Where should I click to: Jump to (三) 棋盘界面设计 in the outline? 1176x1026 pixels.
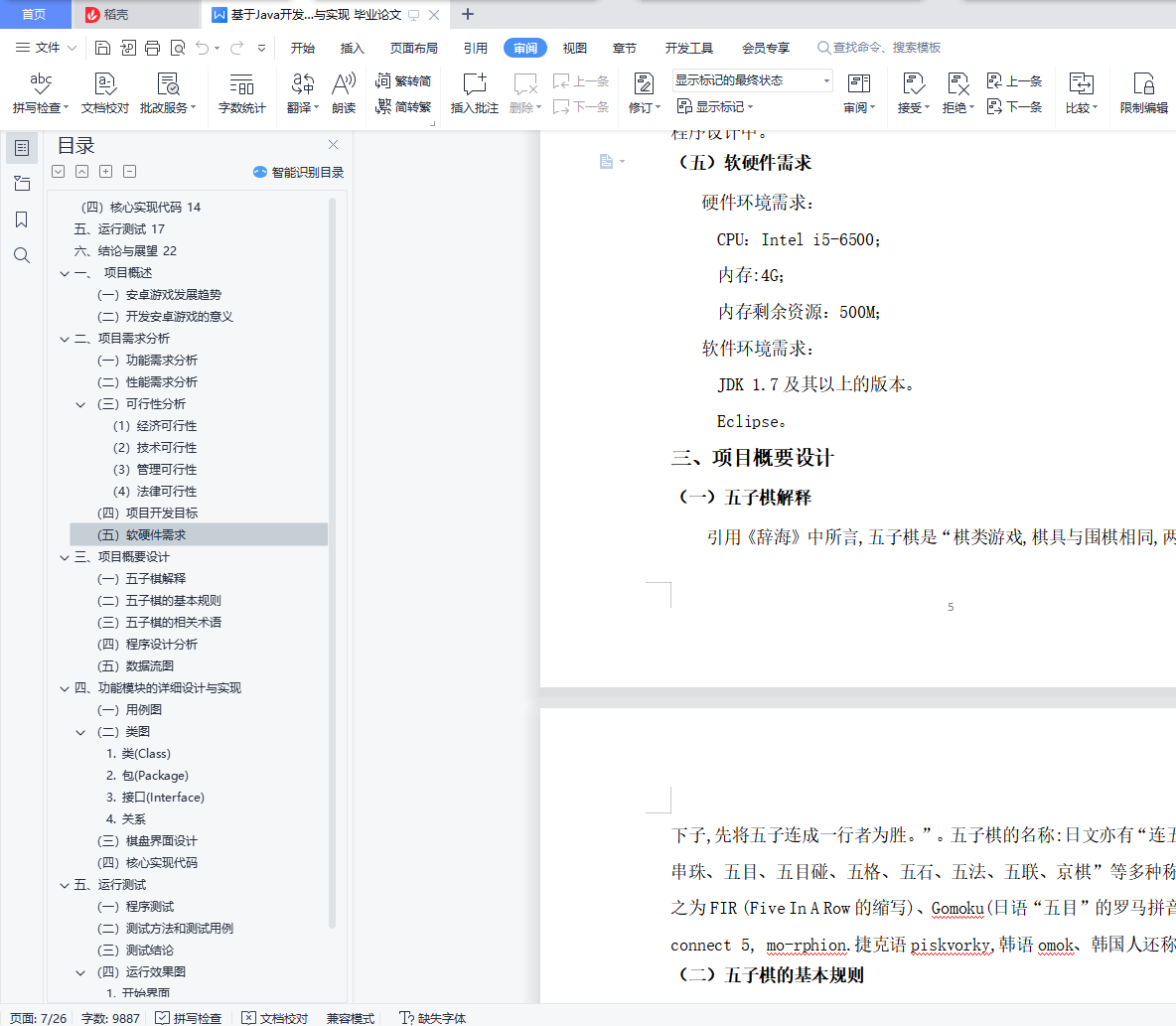[148, 840]
